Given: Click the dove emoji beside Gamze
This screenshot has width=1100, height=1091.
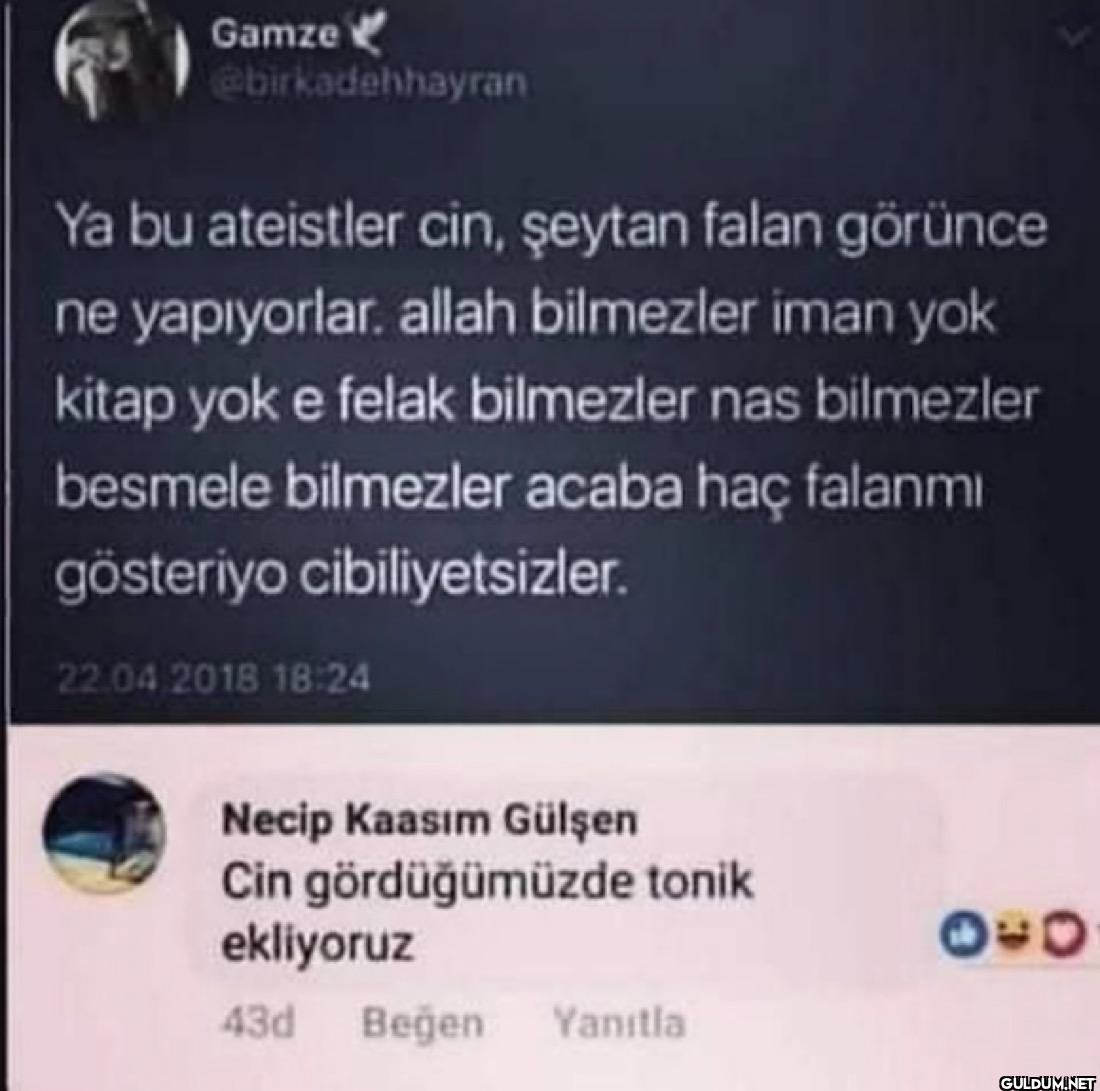Looking at the screenshot, I should 367,35.
